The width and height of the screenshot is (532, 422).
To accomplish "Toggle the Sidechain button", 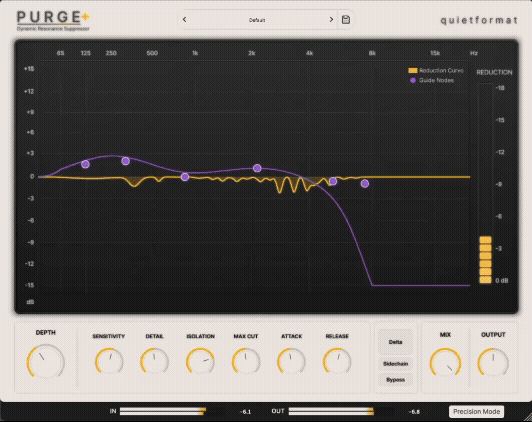I will tap(395, 364).
